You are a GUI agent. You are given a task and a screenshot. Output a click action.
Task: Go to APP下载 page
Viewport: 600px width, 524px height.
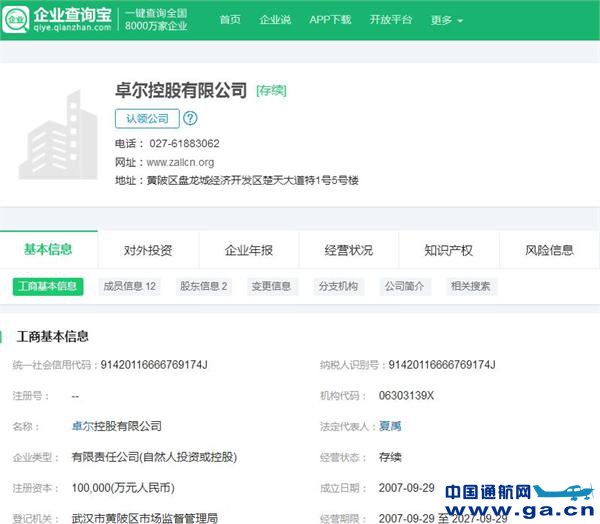pos(330,20)
